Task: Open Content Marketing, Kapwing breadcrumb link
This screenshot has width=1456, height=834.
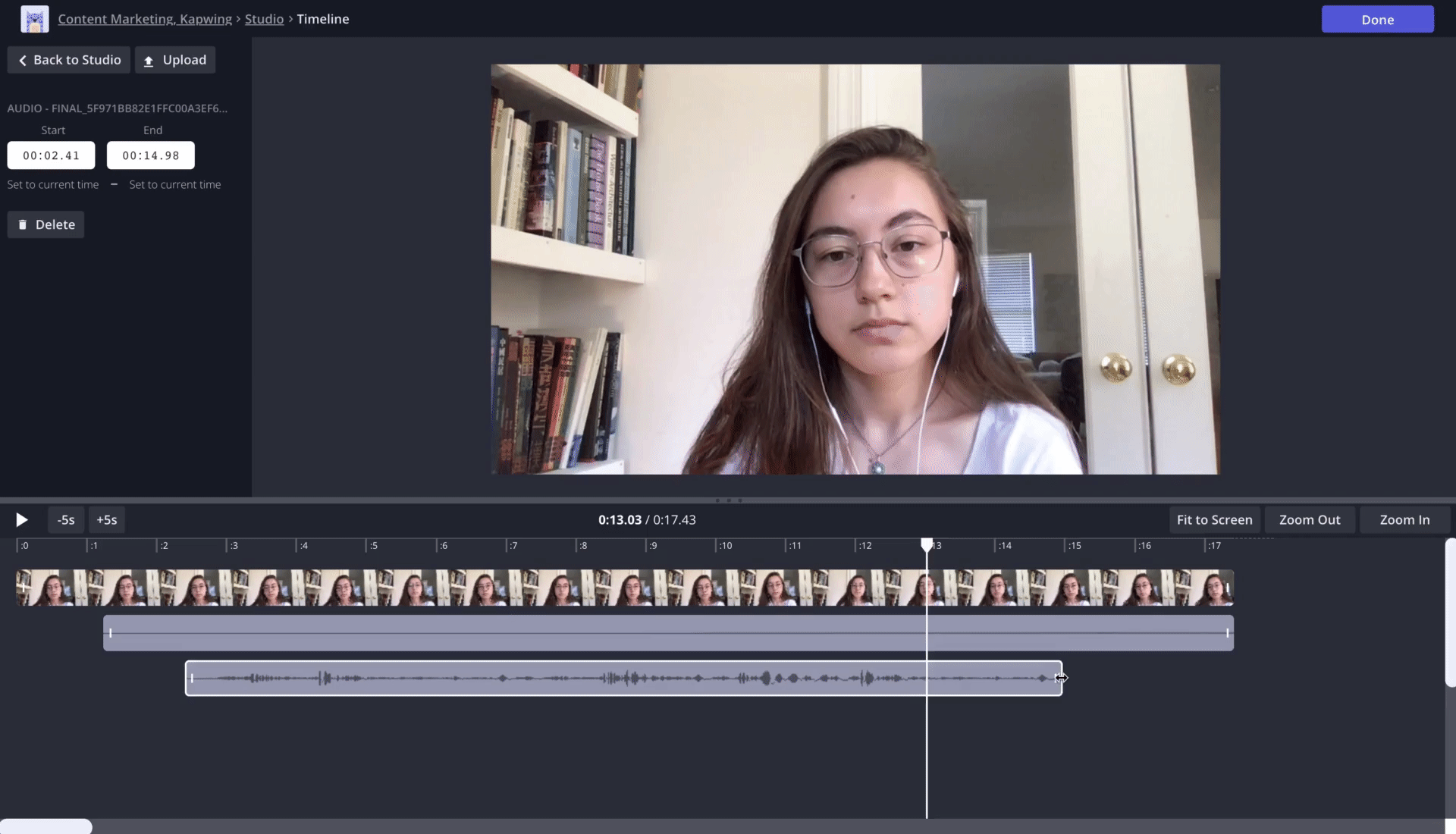Action: 145,19
